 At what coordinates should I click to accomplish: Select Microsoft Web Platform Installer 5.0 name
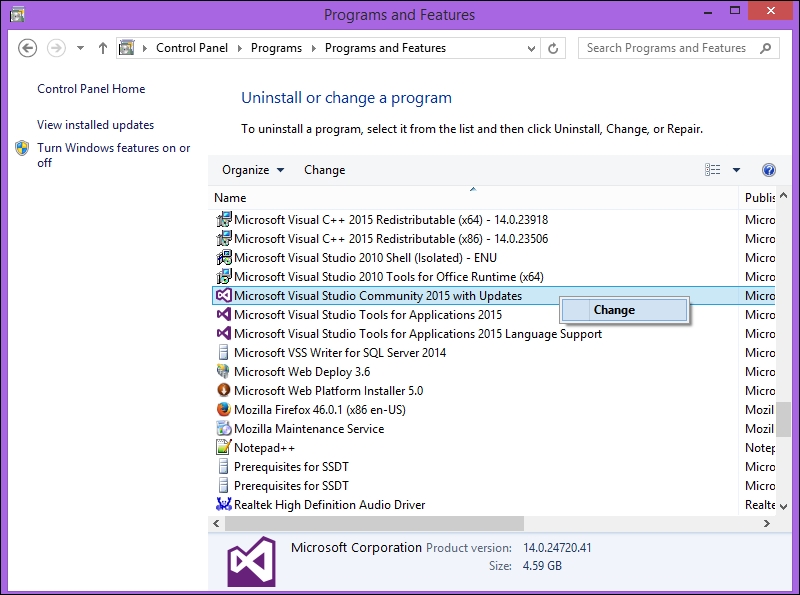[329, 391]
